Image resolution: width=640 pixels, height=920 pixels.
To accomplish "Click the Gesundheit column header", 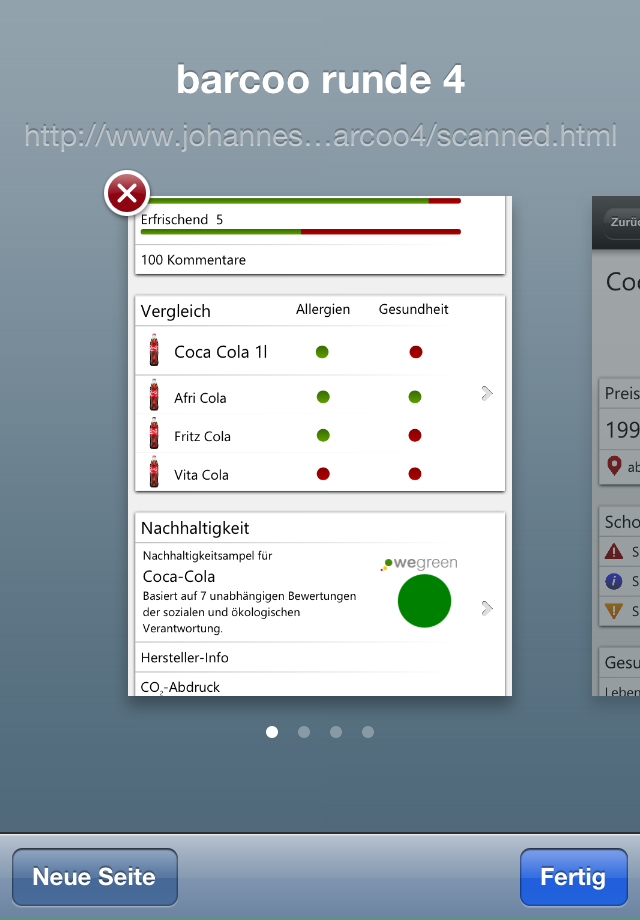I will tap(414, 309).
